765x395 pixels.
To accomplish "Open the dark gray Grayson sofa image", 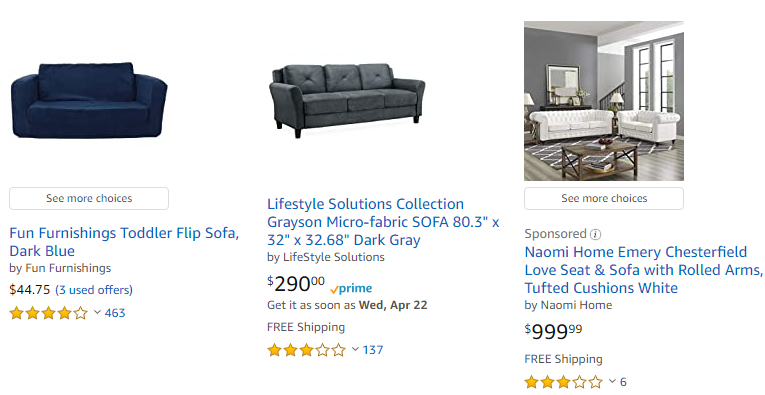I will (347, 100).
